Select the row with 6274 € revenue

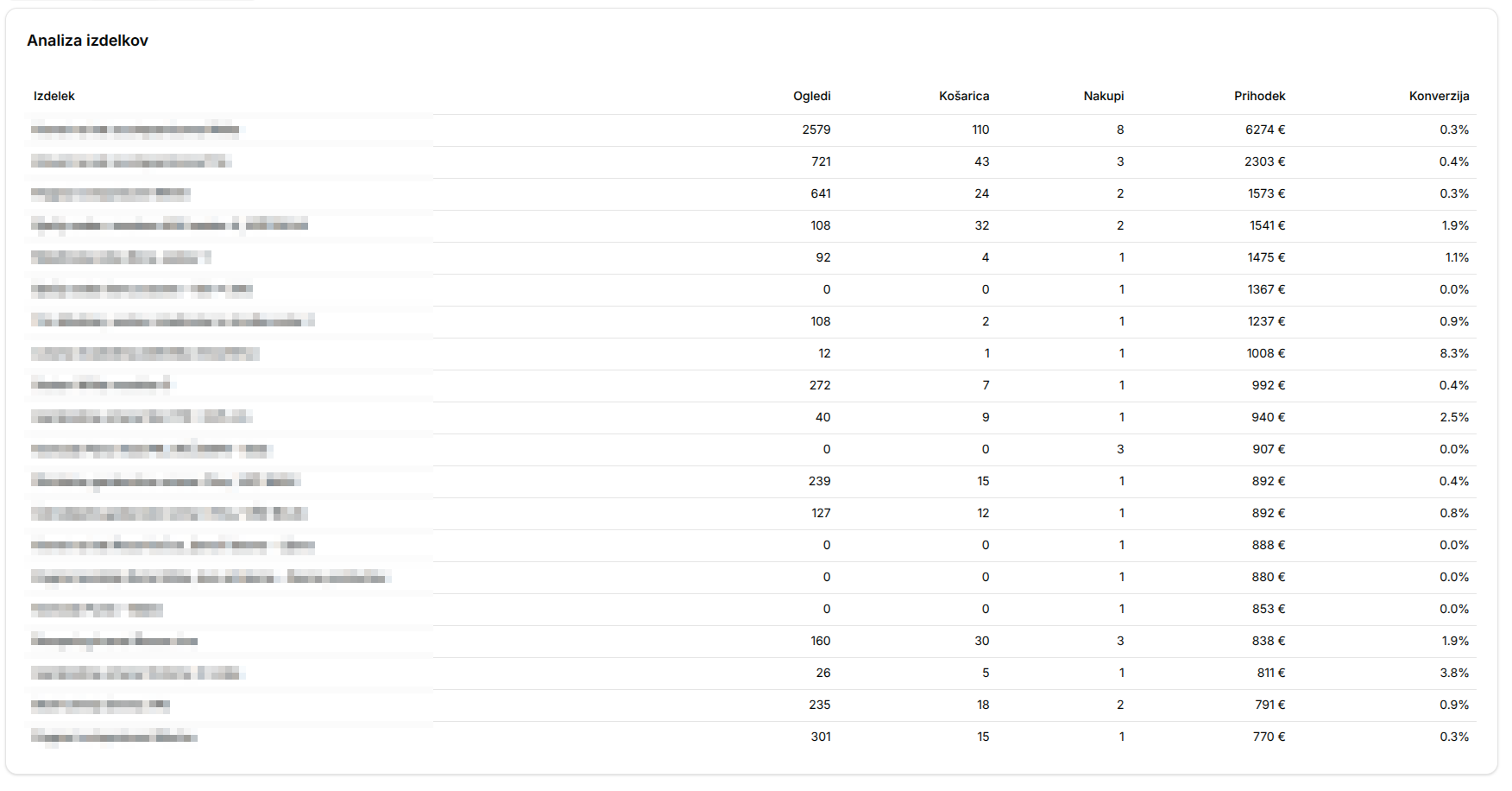pyautogui.click(x=751, y=130)
